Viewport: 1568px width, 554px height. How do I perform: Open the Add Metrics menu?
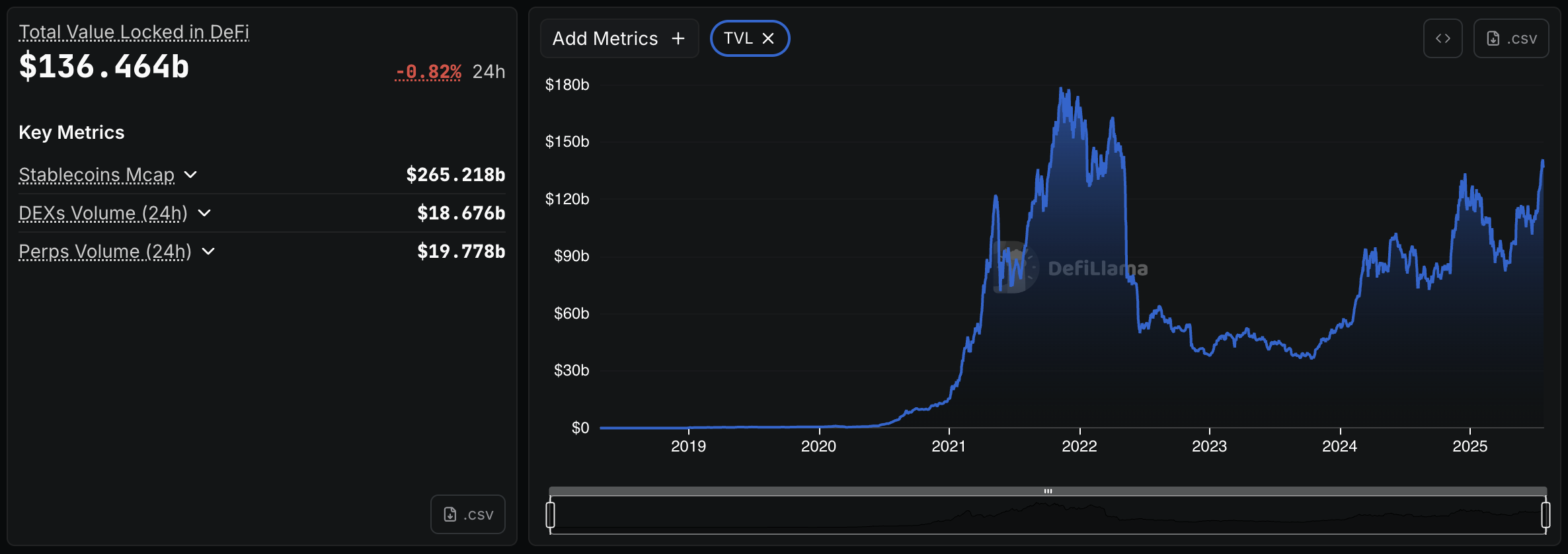coord(605,38)
